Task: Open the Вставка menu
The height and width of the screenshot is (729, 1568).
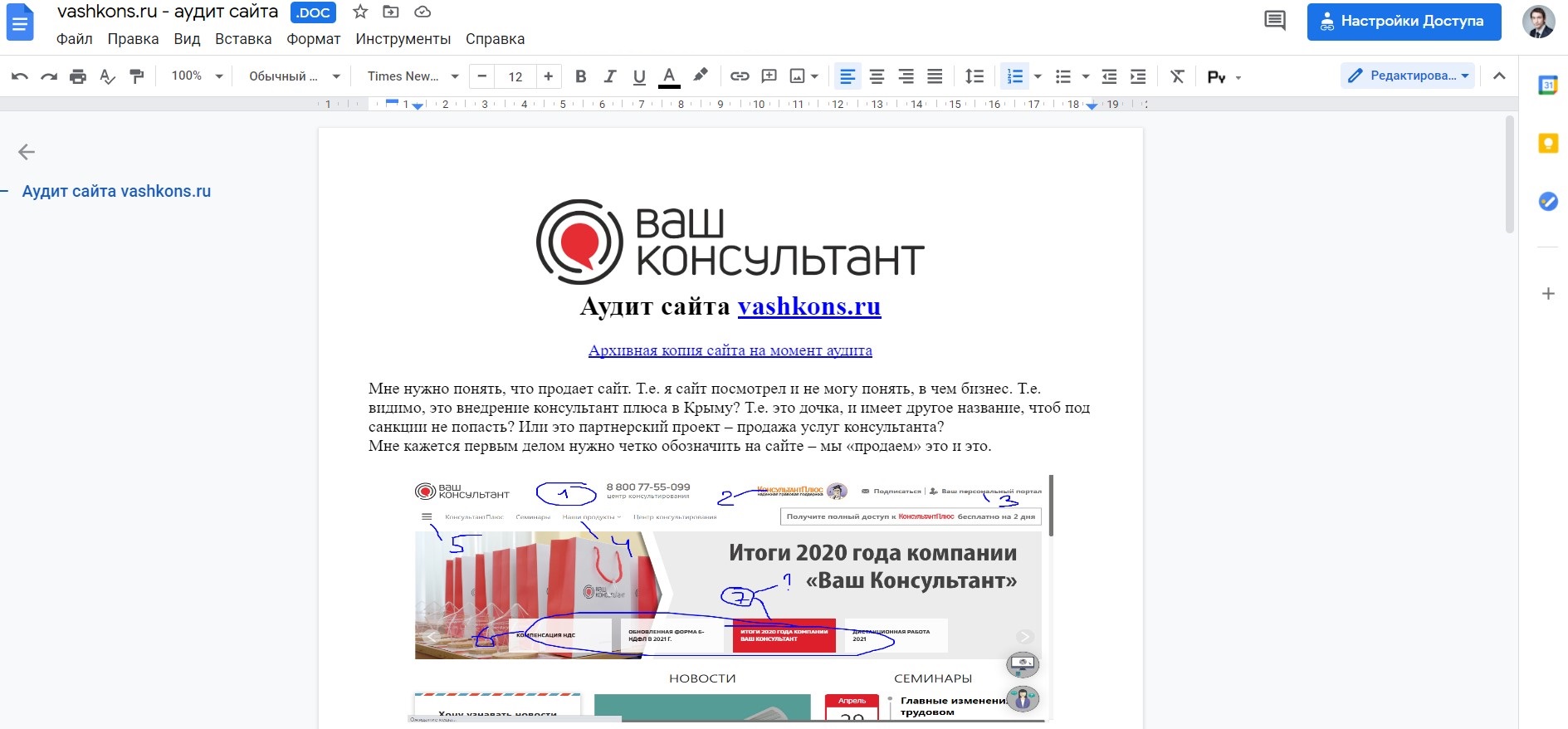Action: coord(243,39)
